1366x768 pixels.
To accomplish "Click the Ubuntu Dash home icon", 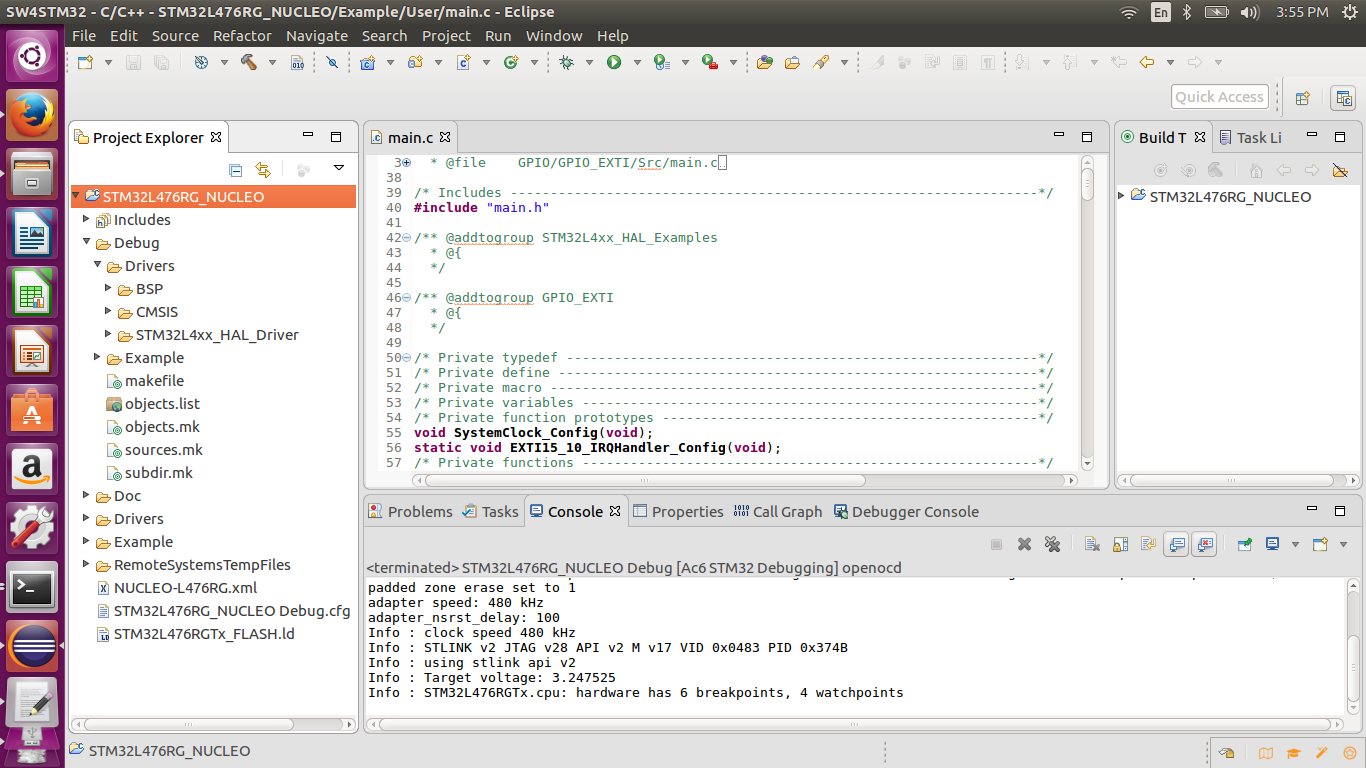I will click(32, 55).
